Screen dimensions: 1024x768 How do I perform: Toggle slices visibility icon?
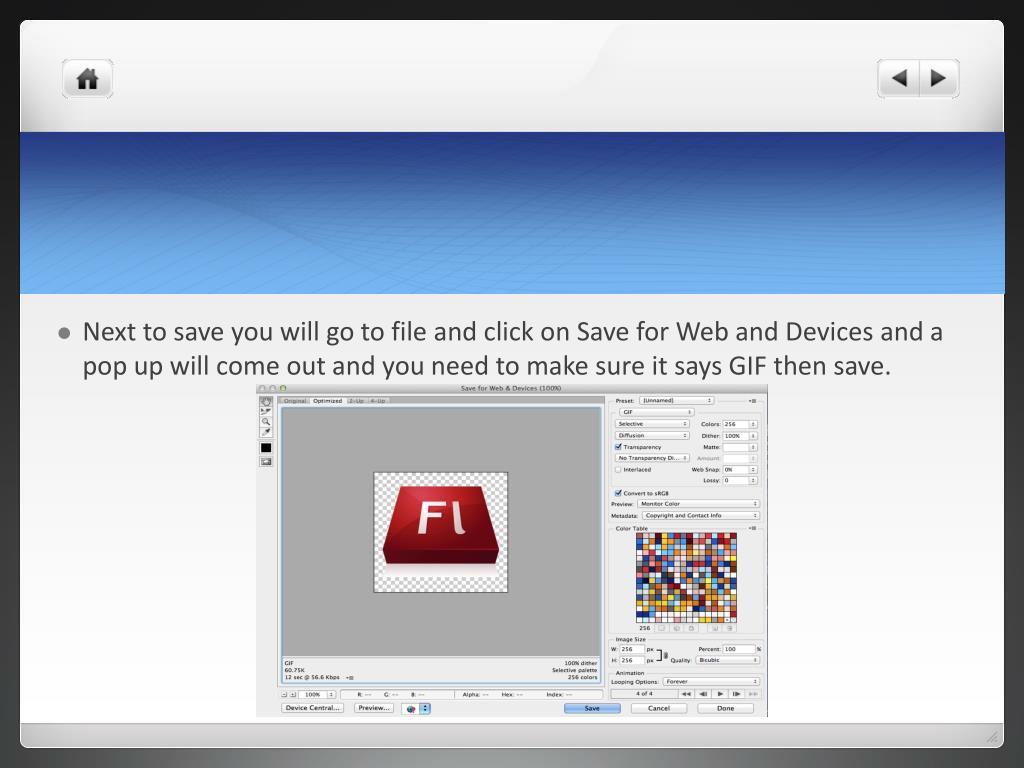point(266,462)
